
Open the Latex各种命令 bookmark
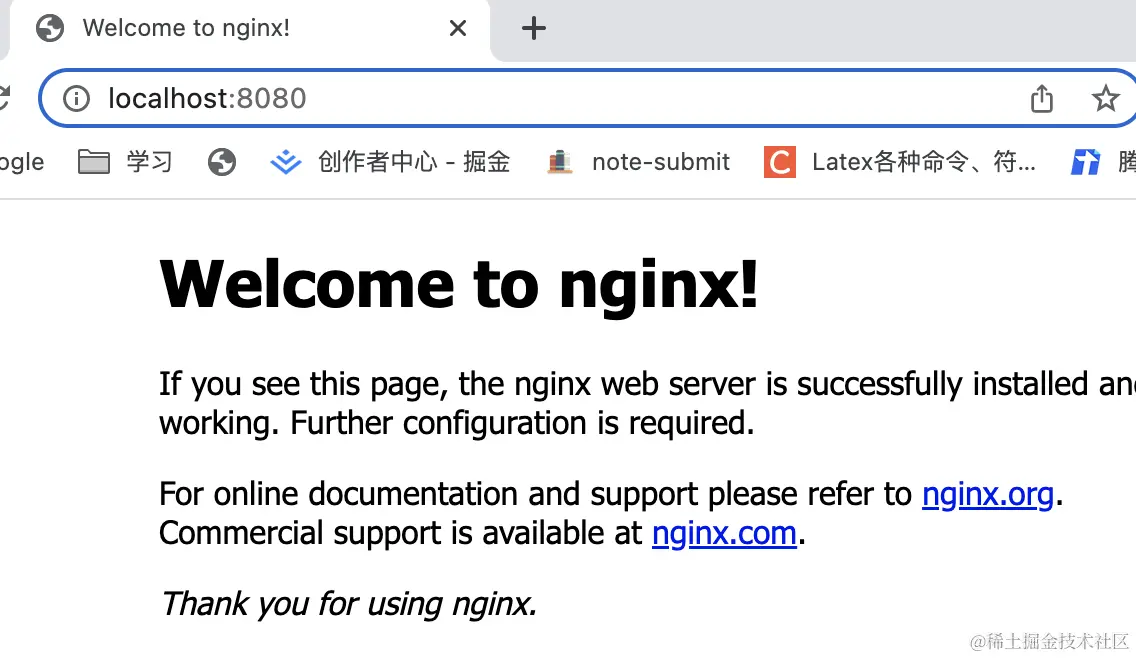click(x=900, y=162)
